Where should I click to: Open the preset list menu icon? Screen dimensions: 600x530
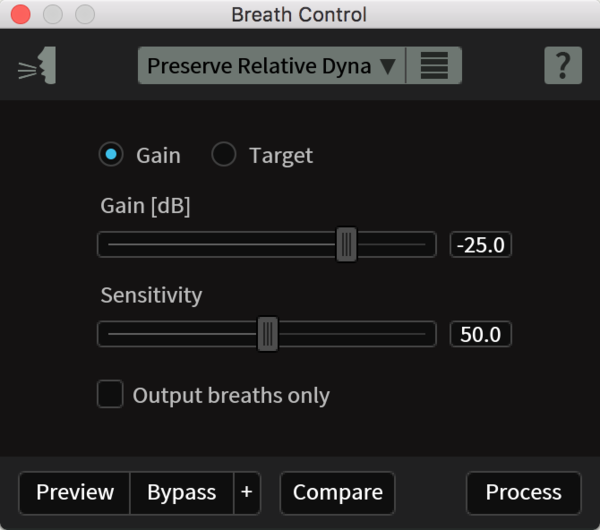click(434, 66)
